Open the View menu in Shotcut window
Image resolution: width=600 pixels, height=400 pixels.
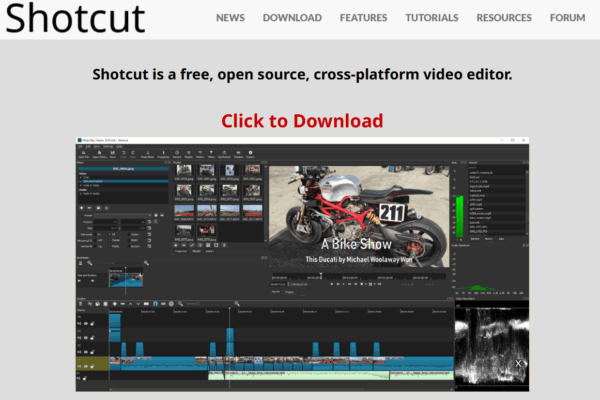click(x=97, y=147)
